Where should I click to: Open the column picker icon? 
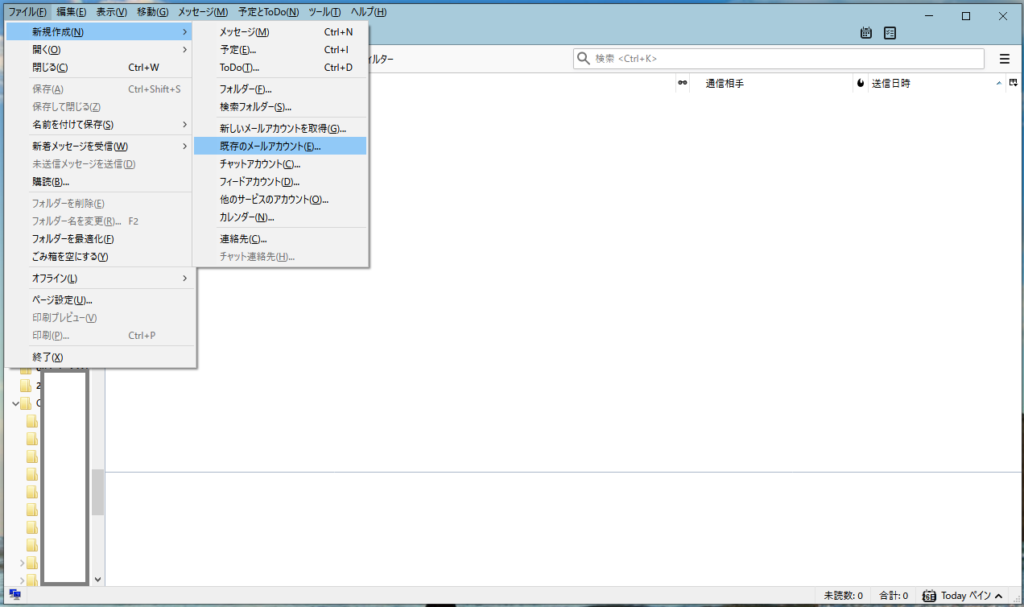coord(1013,83)
